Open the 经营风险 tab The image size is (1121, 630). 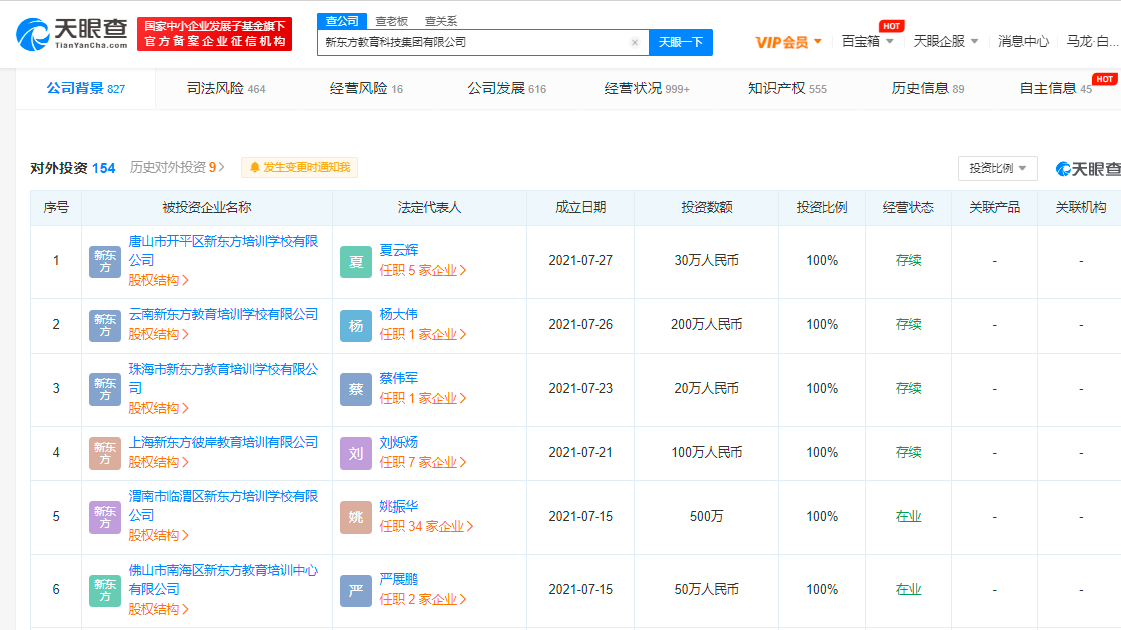(x=366, y=89)
